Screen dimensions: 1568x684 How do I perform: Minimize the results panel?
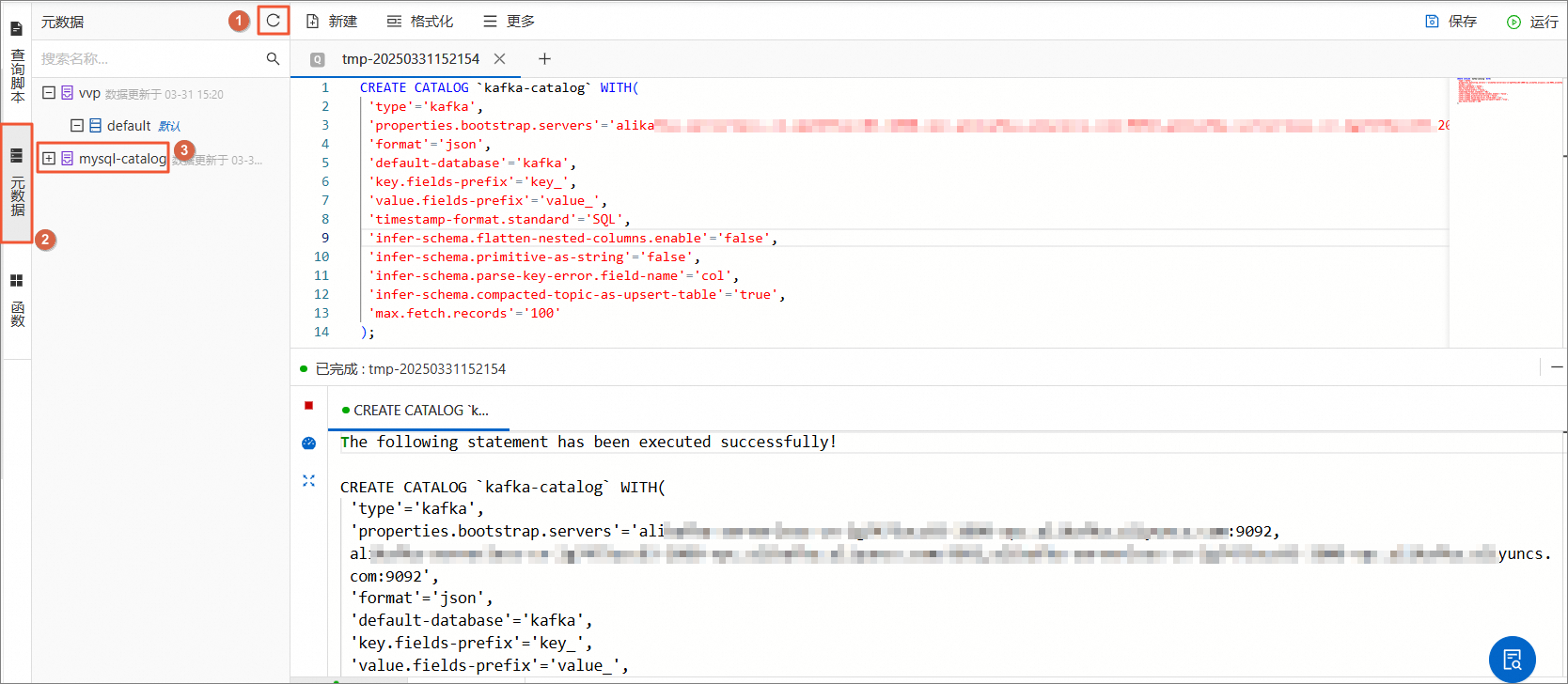[1557, 367]
